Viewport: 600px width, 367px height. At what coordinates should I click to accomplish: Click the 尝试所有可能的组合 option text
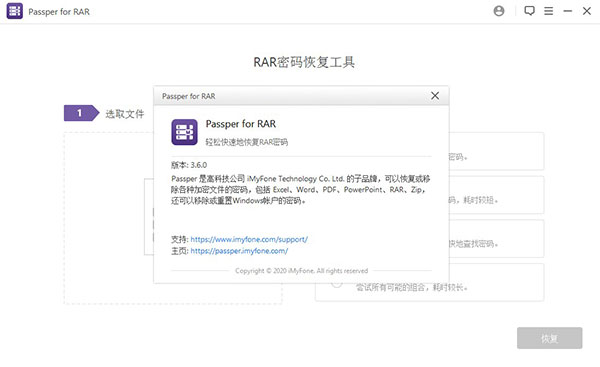412,287
